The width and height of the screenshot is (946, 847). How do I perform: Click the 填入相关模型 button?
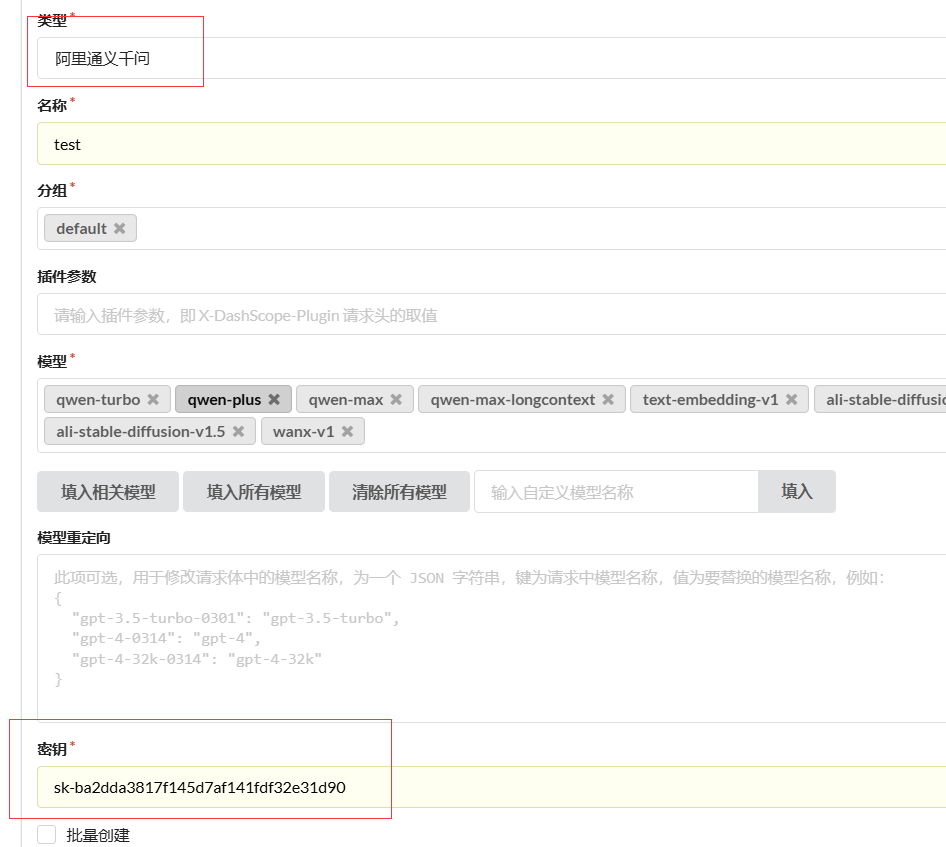[108, 492]
